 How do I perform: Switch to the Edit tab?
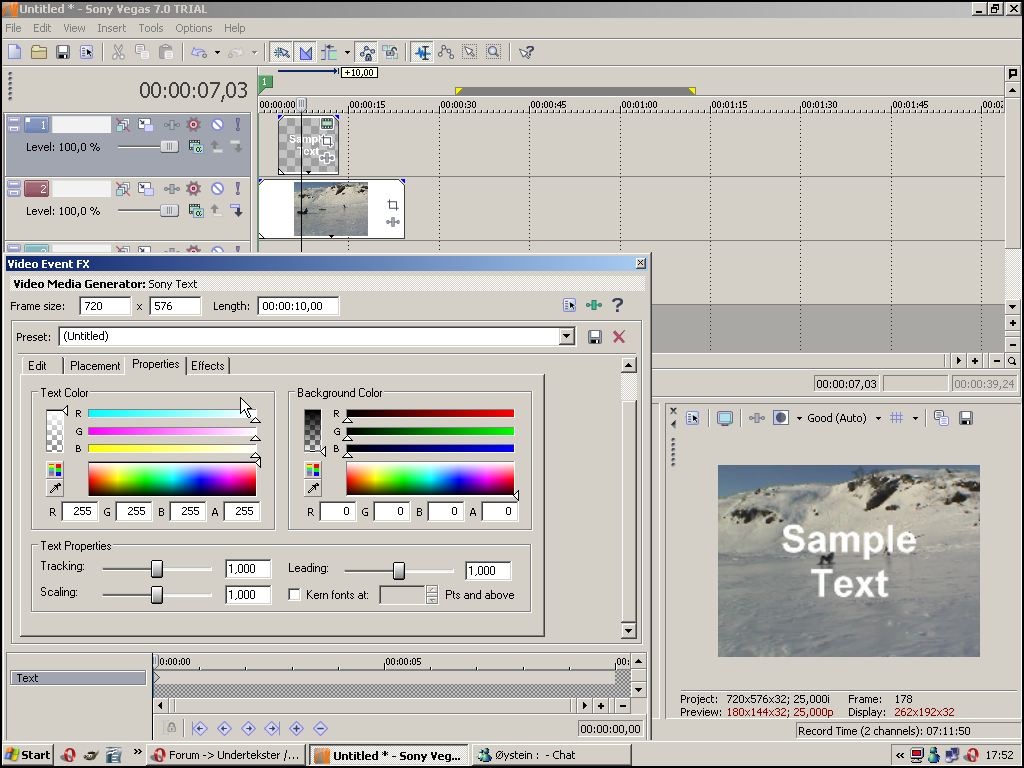pos(37,366)
